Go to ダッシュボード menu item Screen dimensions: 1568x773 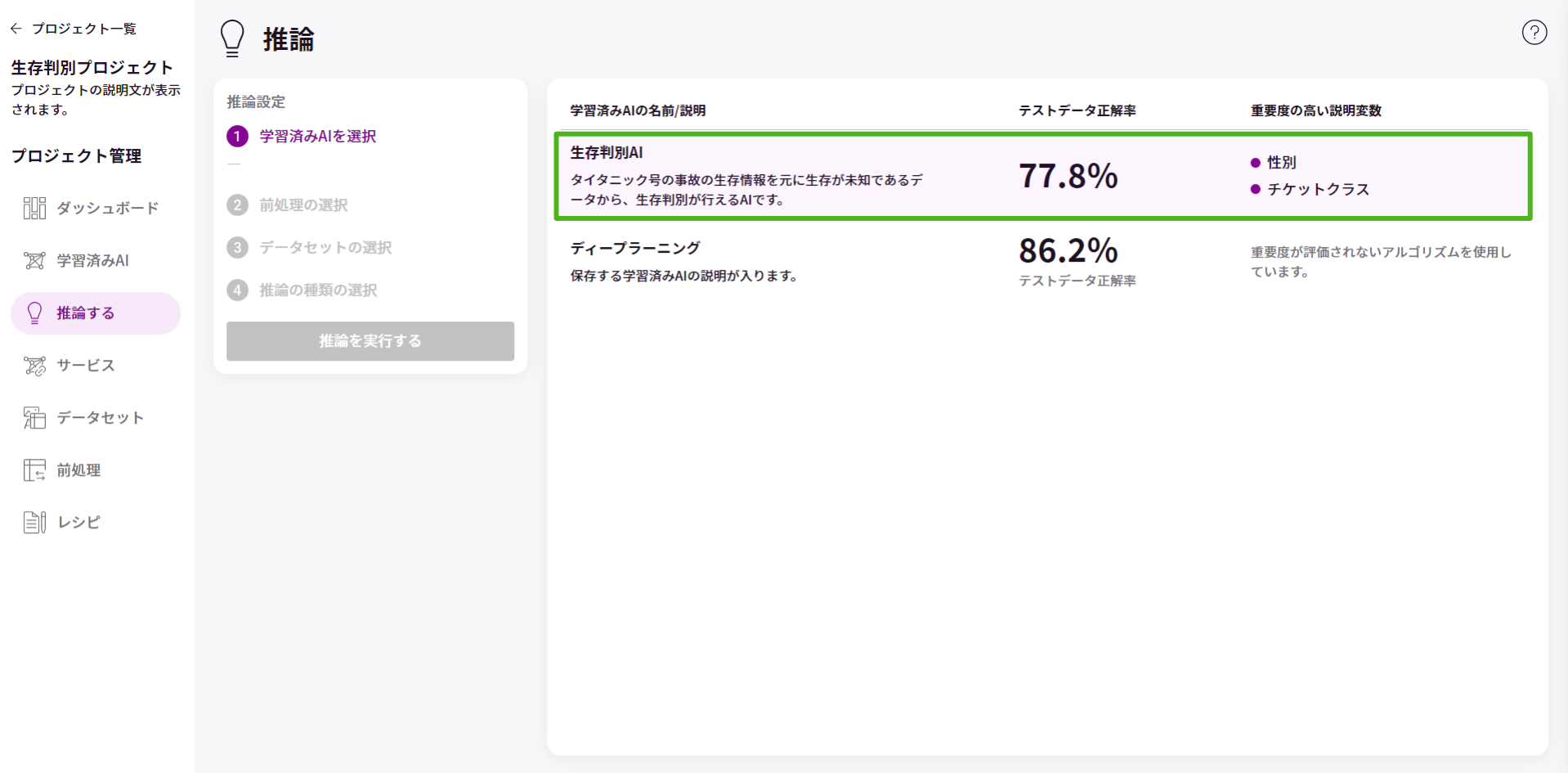[96, 209]
